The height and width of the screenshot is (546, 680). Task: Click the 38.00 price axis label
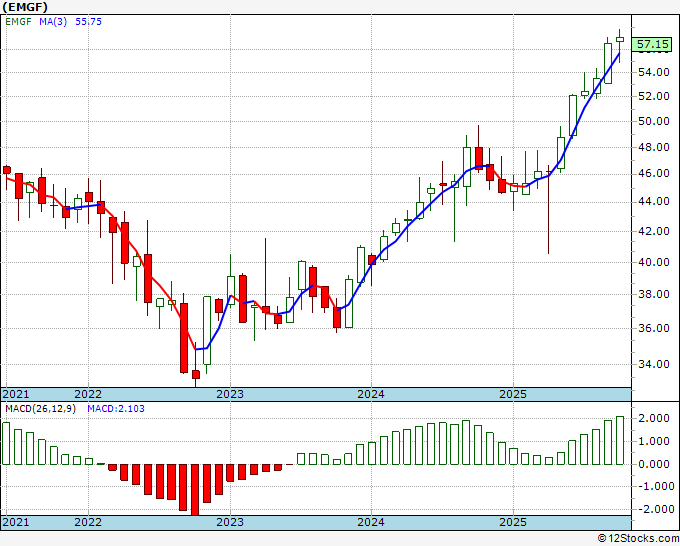coord(654,294)
